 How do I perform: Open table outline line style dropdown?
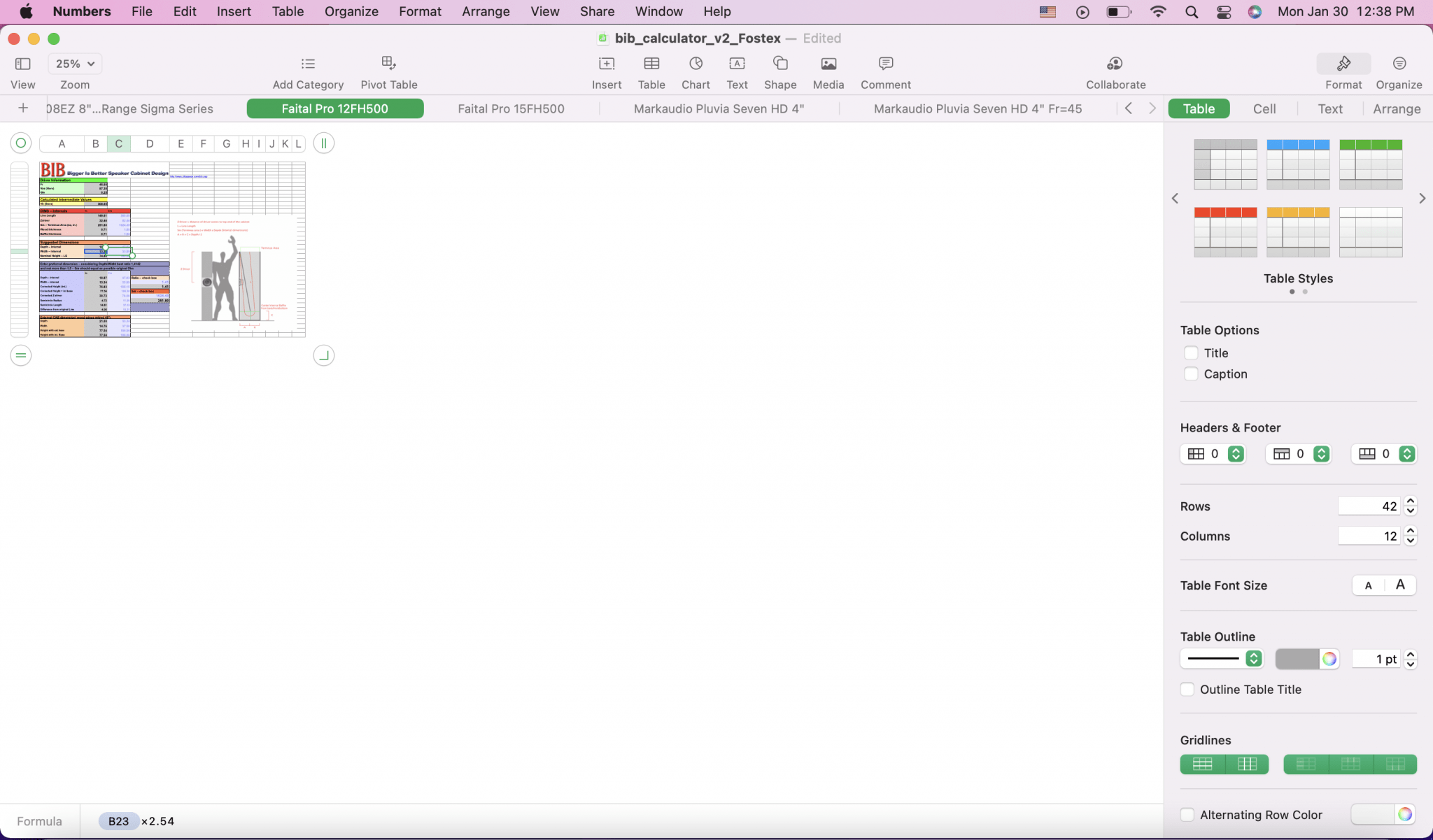click(x=1222, y=659)
